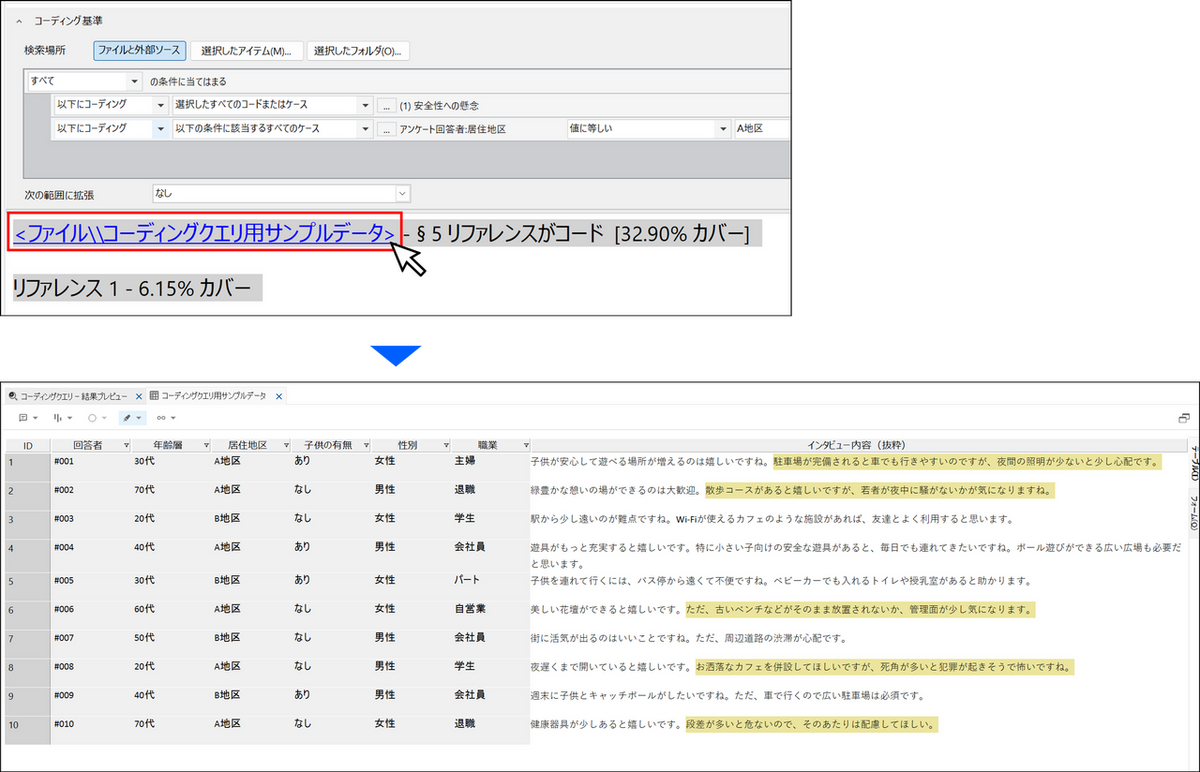The height and width of the screenshot is (772, 1200).
Task: Switch to コーディングクエリ用サンプルデータ tab
Action: pos(212,396)
